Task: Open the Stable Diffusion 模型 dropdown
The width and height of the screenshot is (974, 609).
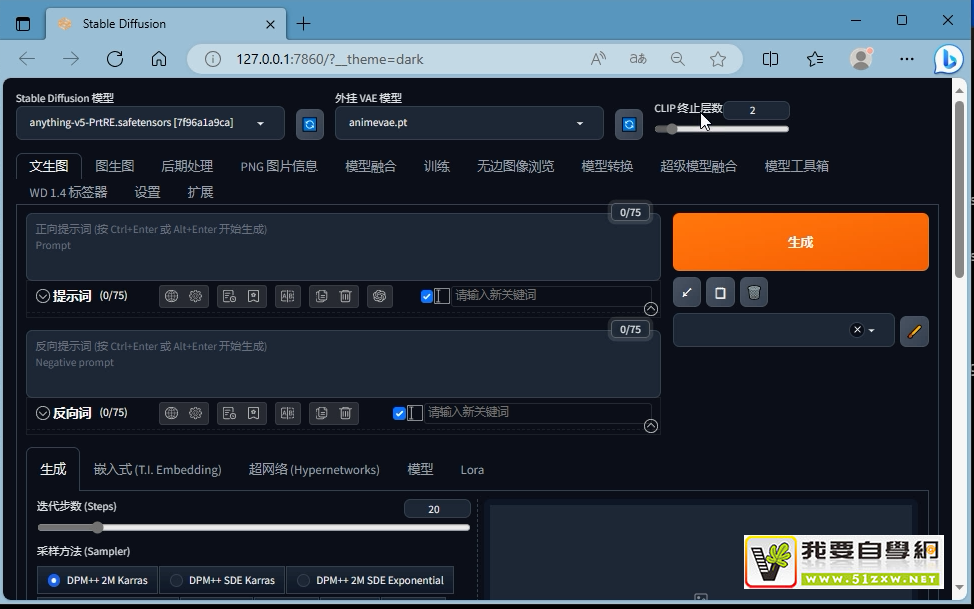Action: click(x=150, y=123)
